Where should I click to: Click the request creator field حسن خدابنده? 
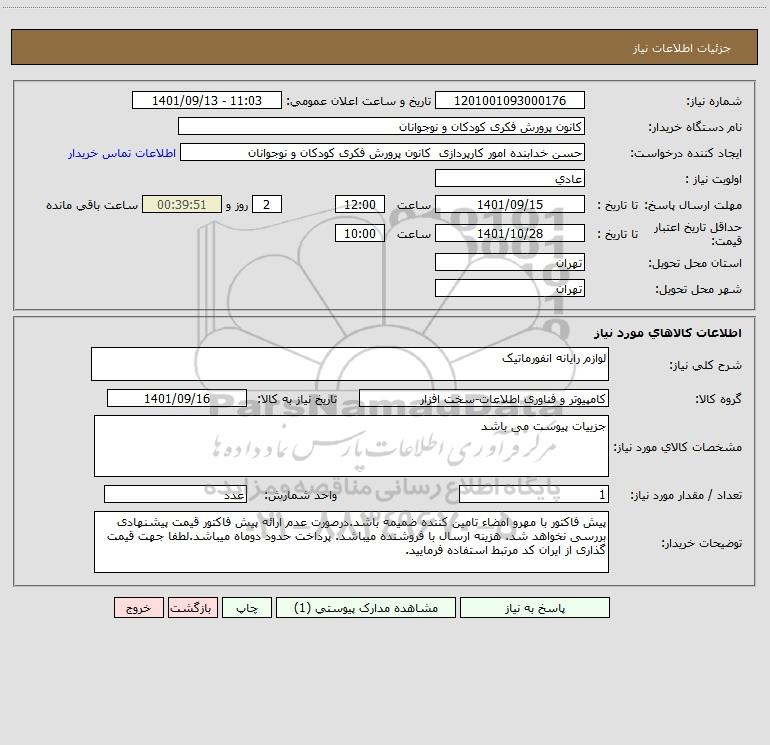pos(382,152)
